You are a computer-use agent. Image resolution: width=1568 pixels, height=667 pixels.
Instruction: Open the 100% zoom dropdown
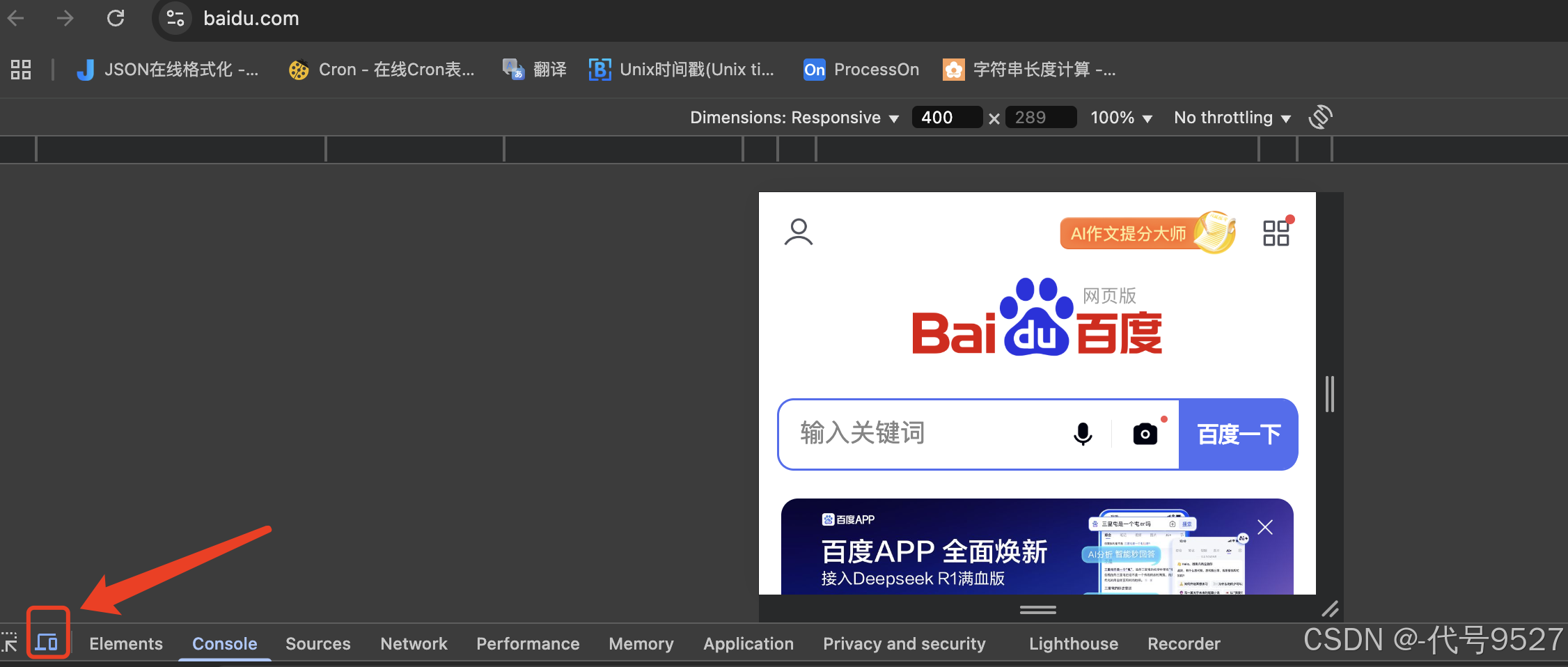click(1121, 118)
